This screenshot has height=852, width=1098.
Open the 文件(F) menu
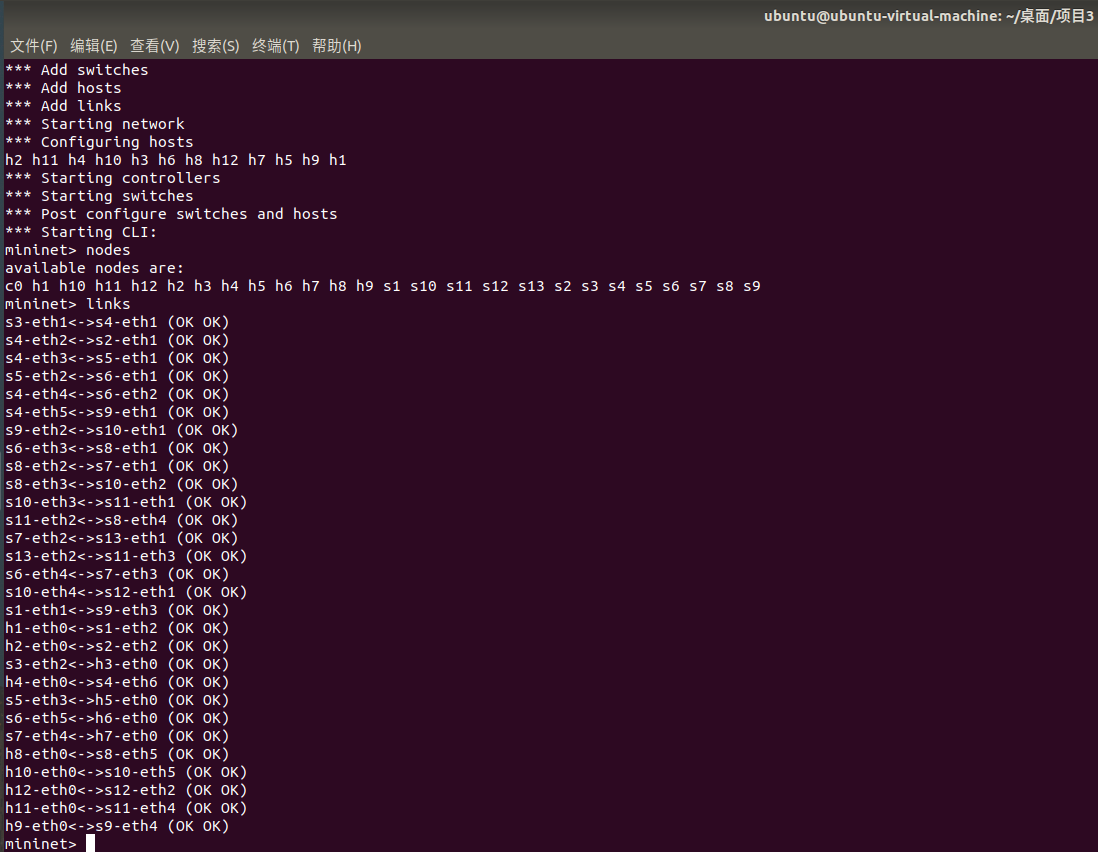(34, 46)
